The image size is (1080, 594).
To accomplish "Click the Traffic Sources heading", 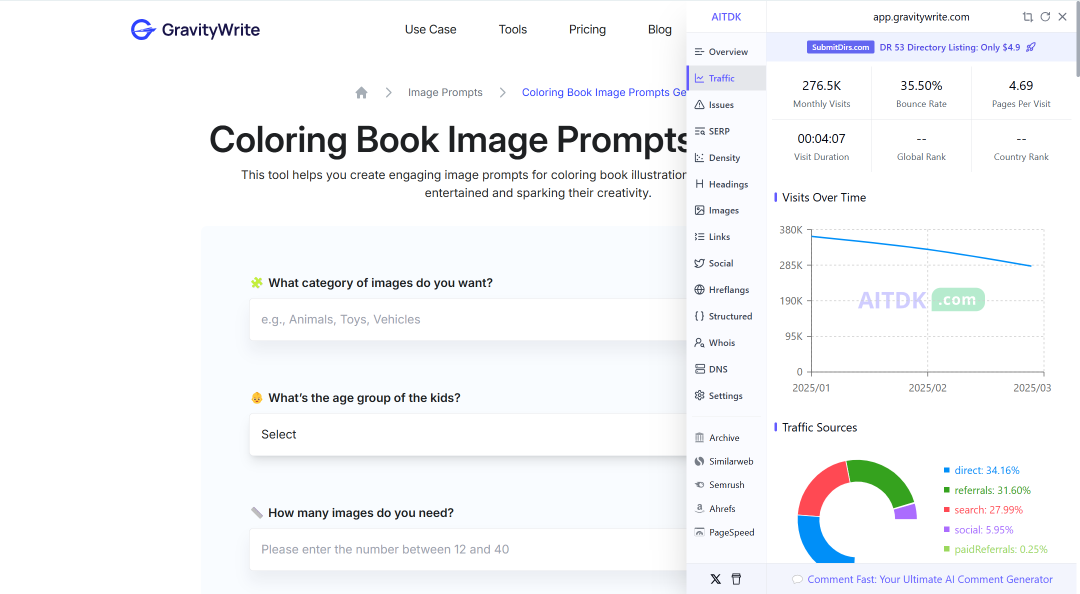I will 820,427.
